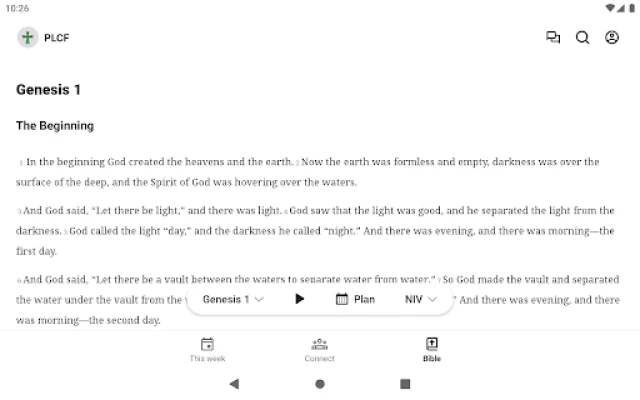This screenshot has height=400, width=640.
Task: Click the chevron beside NIV
Action: tap(432, 300)
